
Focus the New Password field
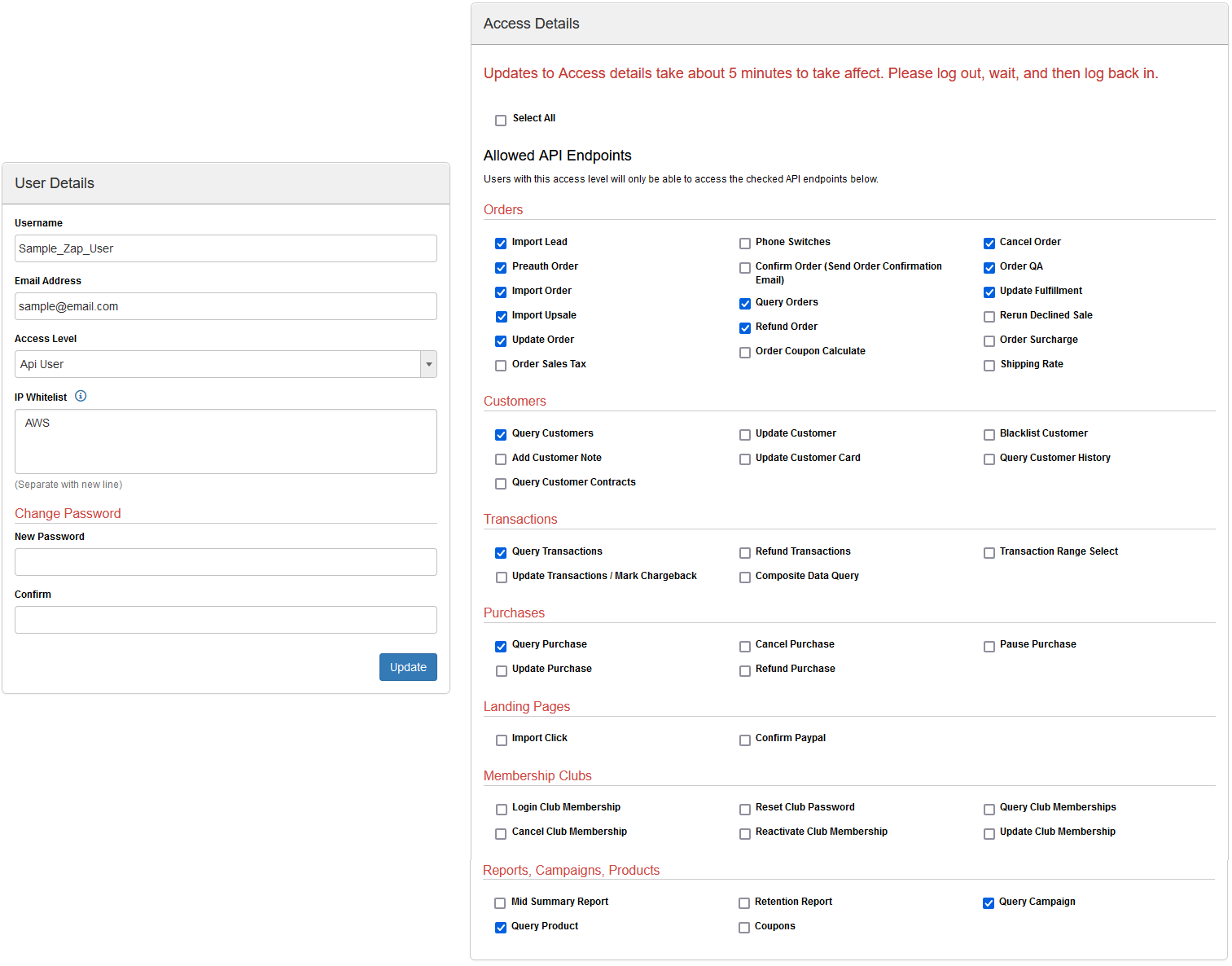[x=226, y=562]
